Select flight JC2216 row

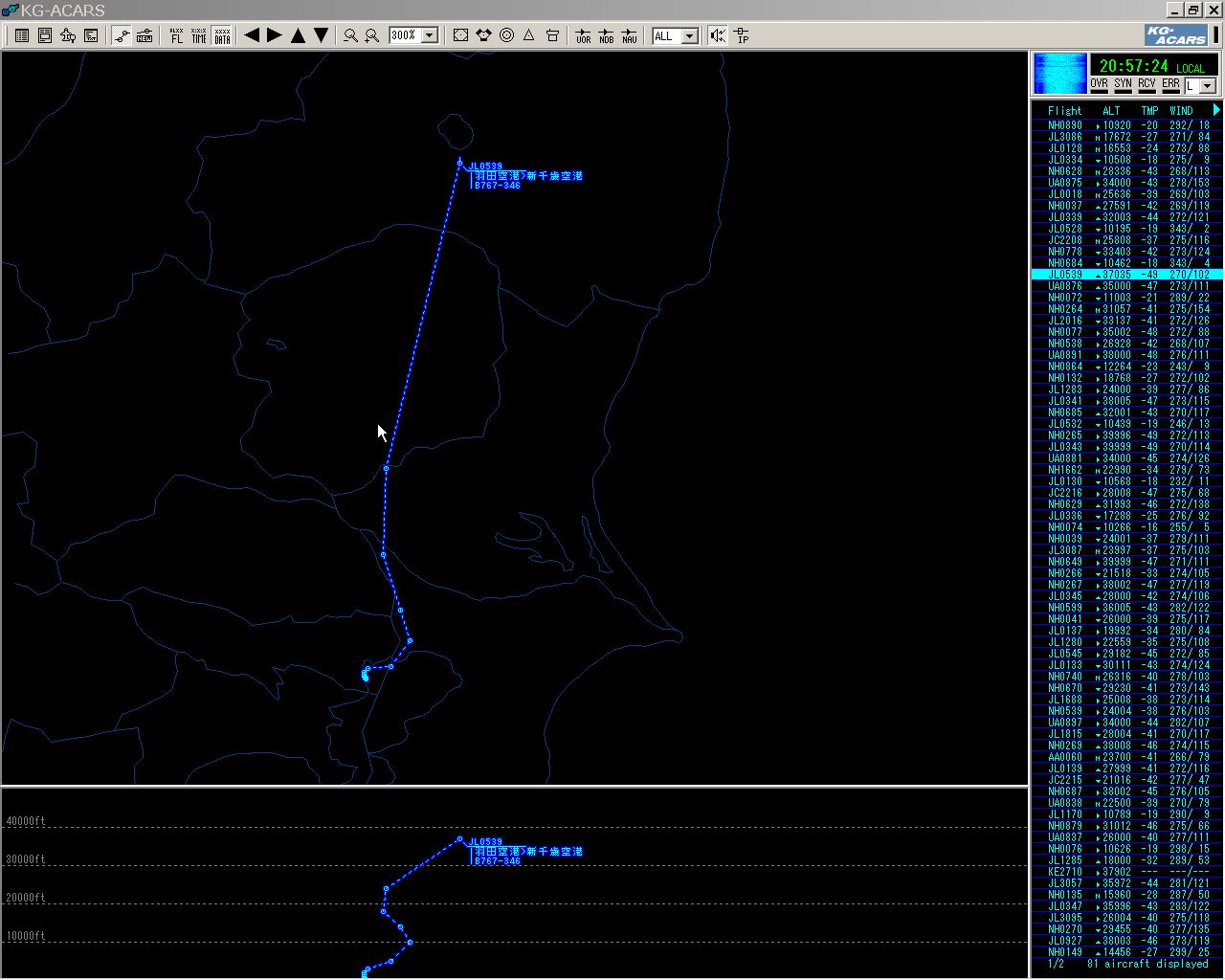click(1126, 493)
